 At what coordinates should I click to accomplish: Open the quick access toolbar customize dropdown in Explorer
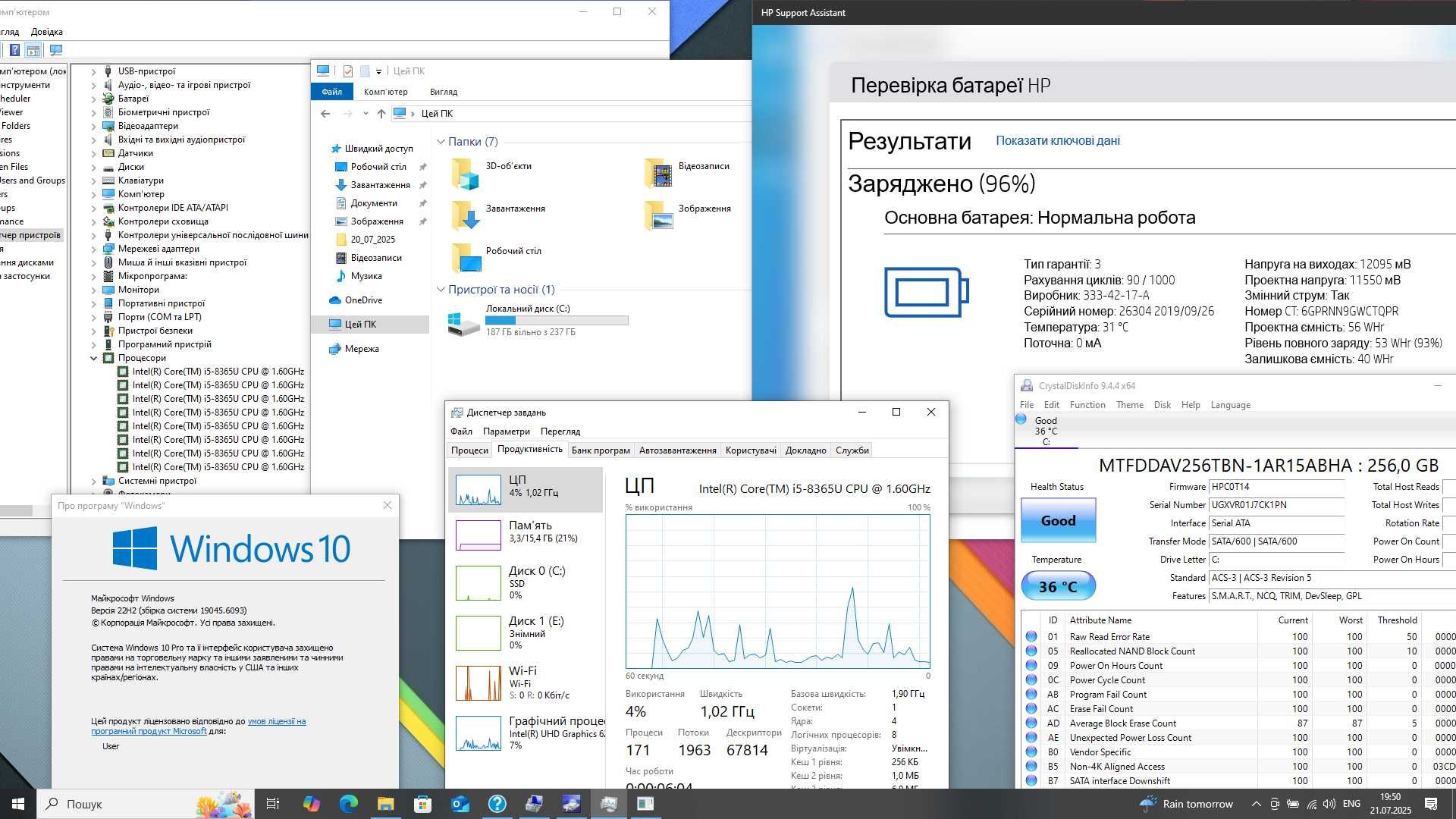pos(378,71)
